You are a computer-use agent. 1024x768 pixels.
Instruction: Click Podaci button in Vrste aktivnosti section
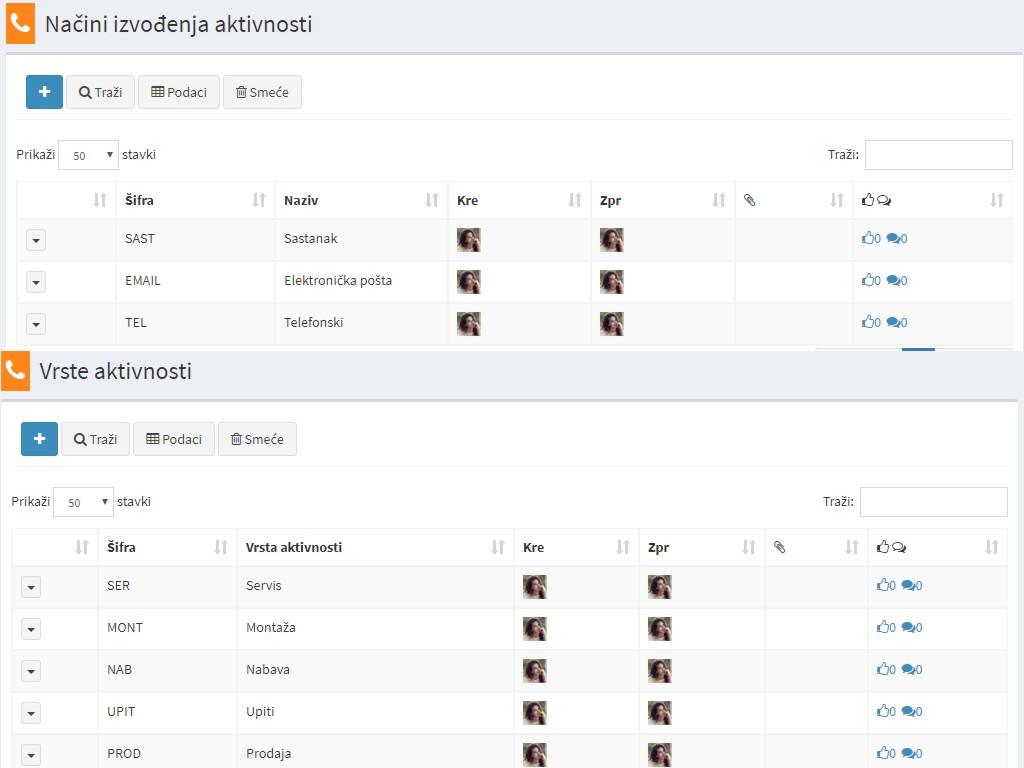[174, 439]
